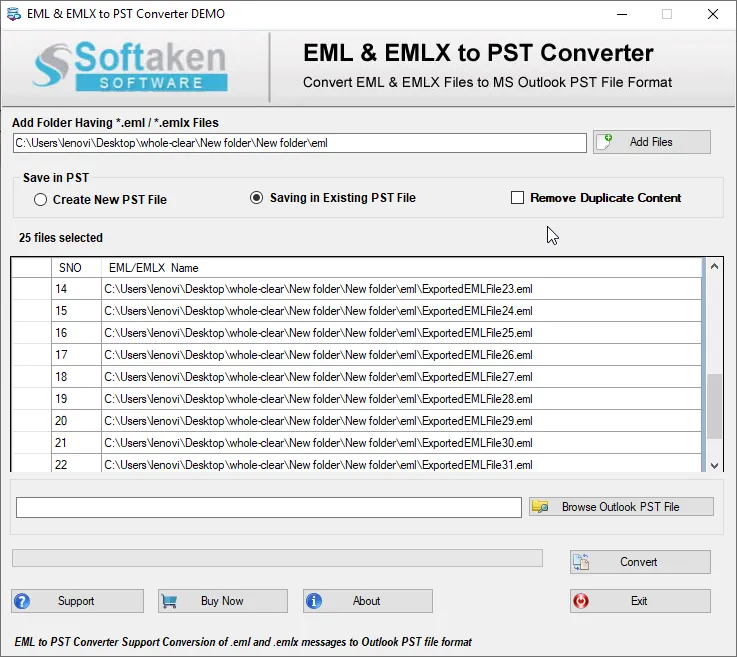Click the shopping cart Buy Now icon
Image resolution: width=737 pixels, height=657 pixels.
(169, 601)
